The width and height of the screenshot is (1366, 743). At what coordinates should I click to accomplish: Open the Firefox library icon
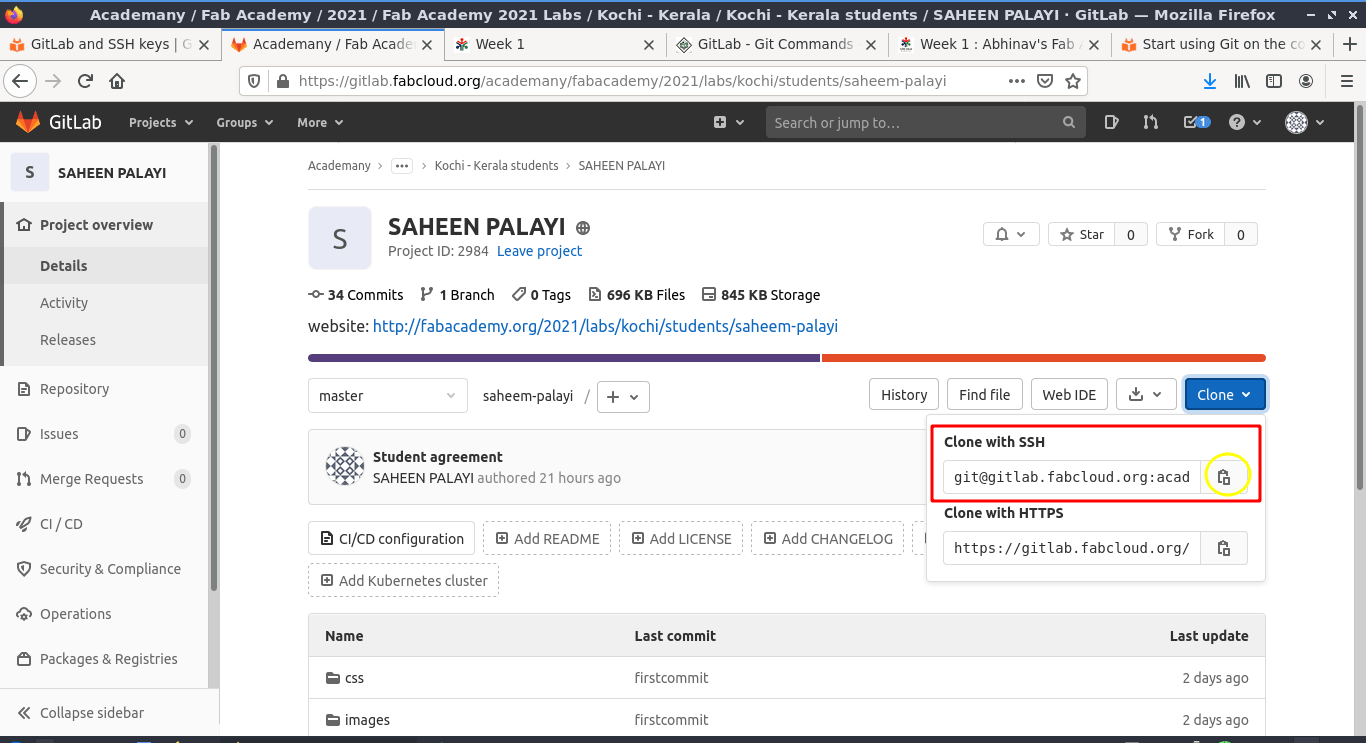coord(1242,81)
